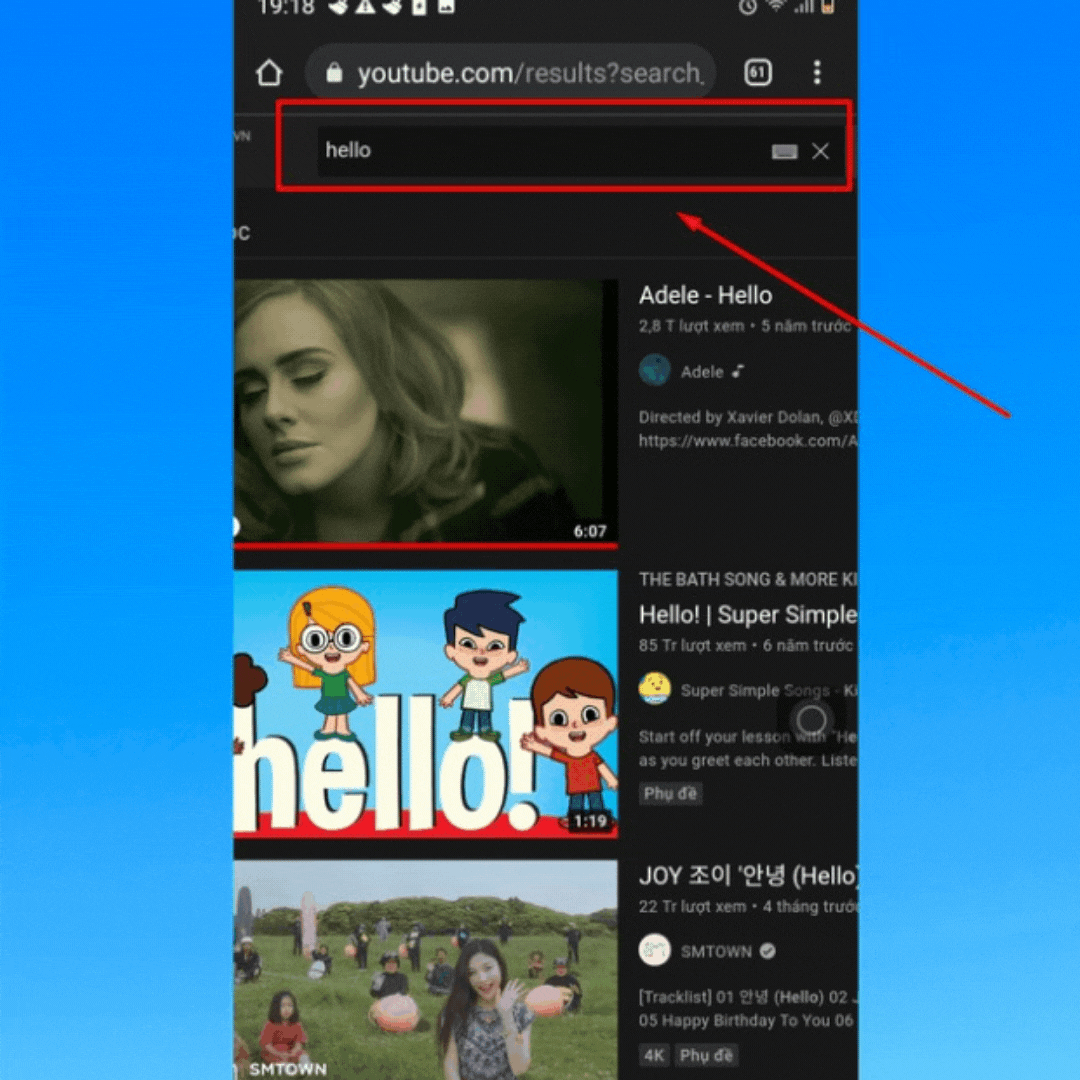Tap the 22 Tr lượt xem text

692,906
